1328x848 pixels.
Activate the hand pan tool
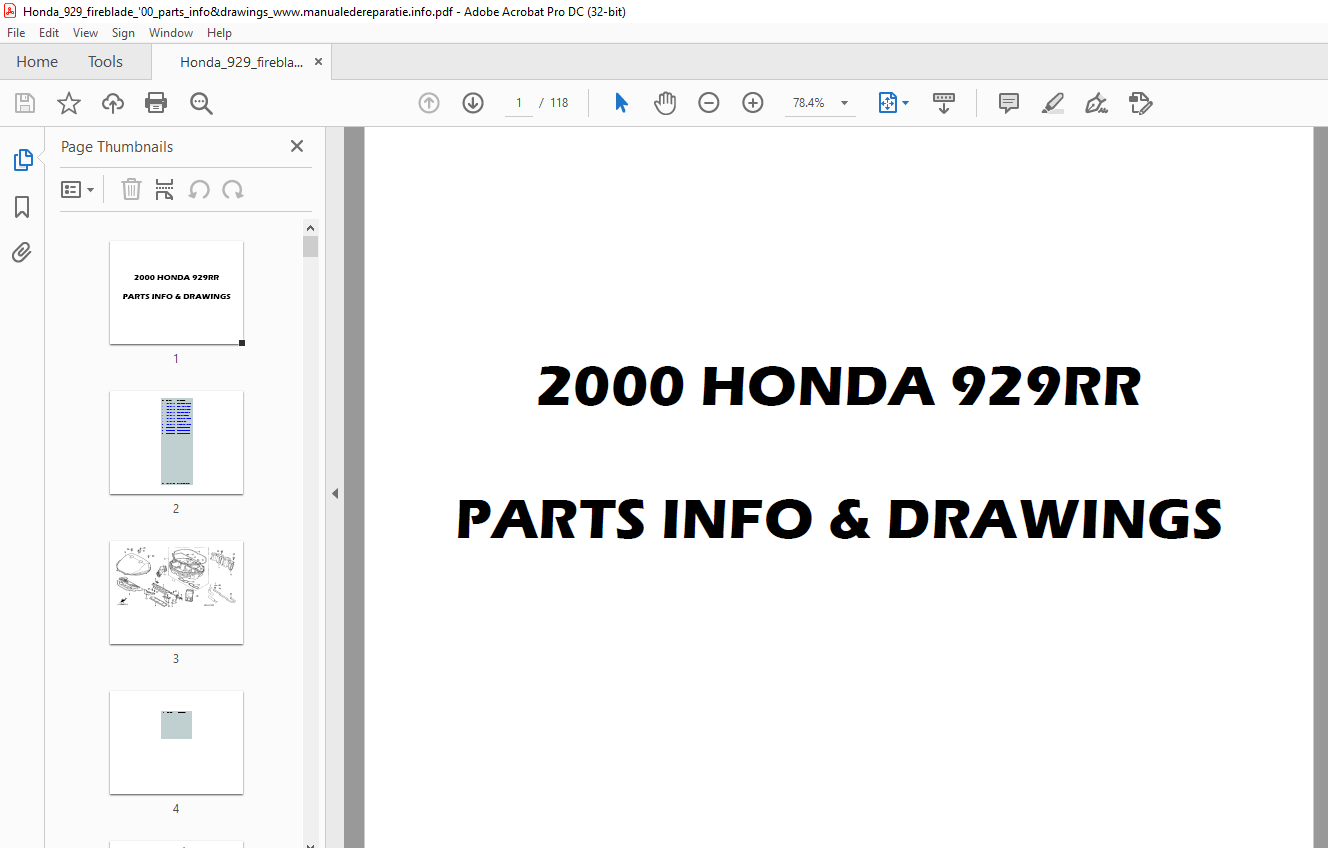(665, 103)
